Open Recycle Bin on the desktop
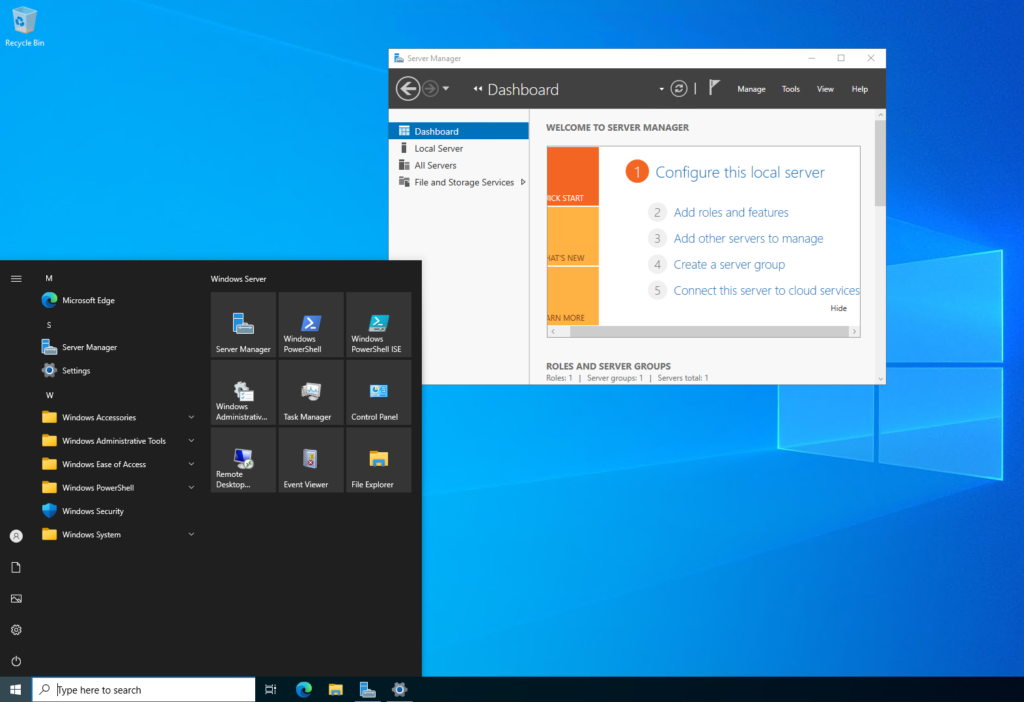Screen dimensions: 1024x702 (24, 27)
